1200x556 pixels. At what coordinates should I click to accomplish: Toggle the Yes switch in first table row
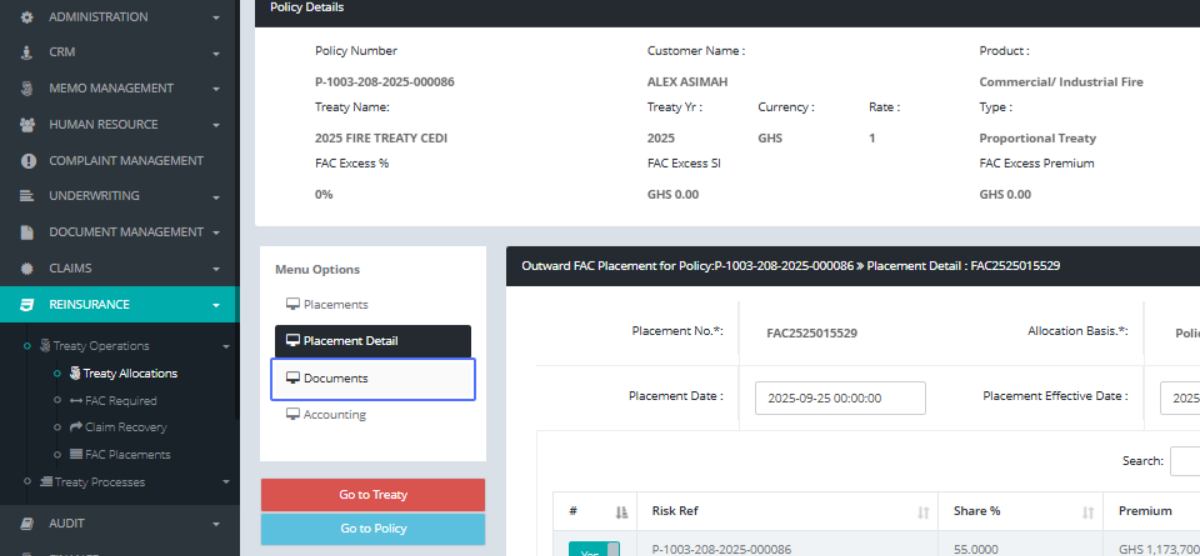click(x=594, y=550)
